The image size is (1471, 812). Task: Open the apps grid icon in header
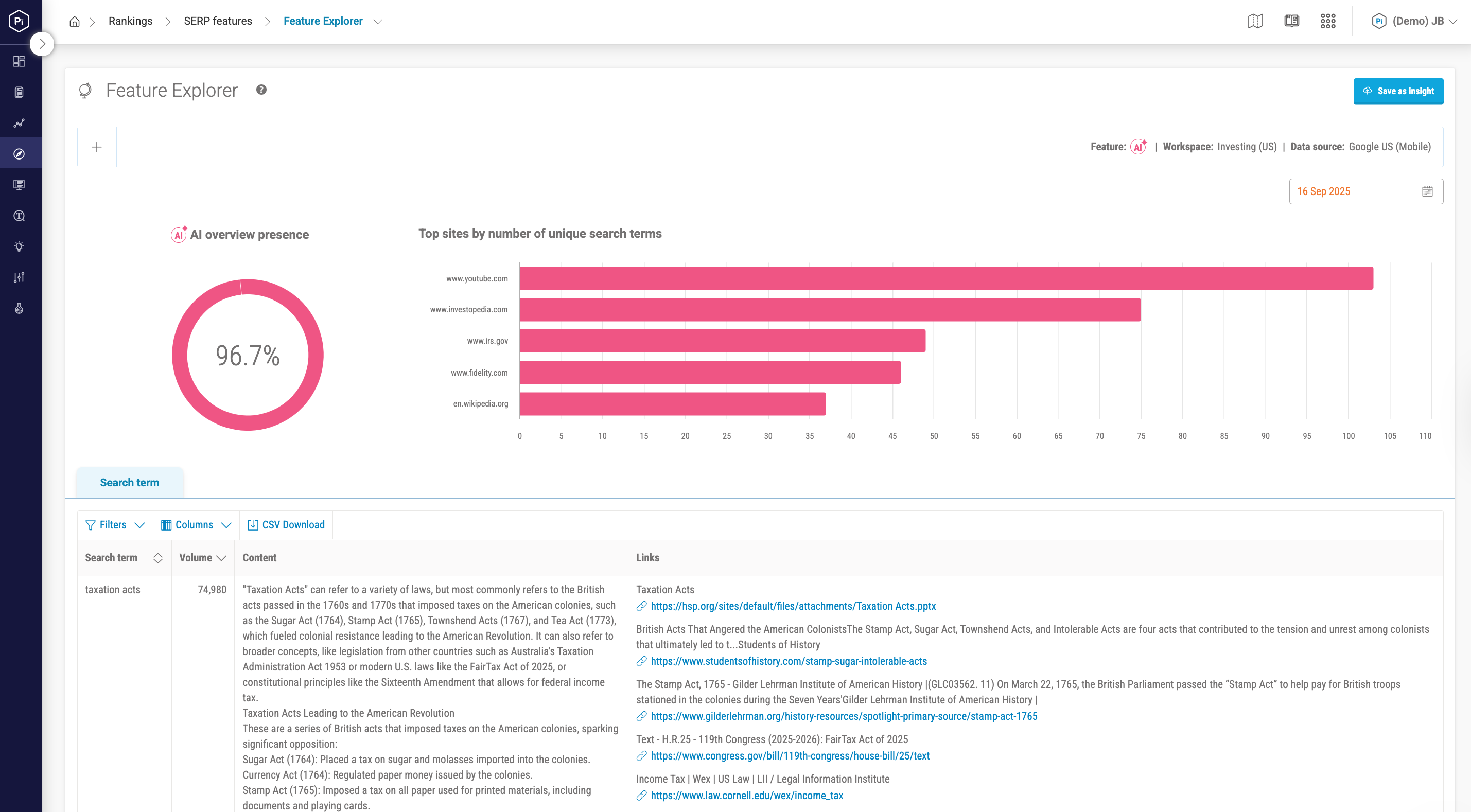[1328, 22]
